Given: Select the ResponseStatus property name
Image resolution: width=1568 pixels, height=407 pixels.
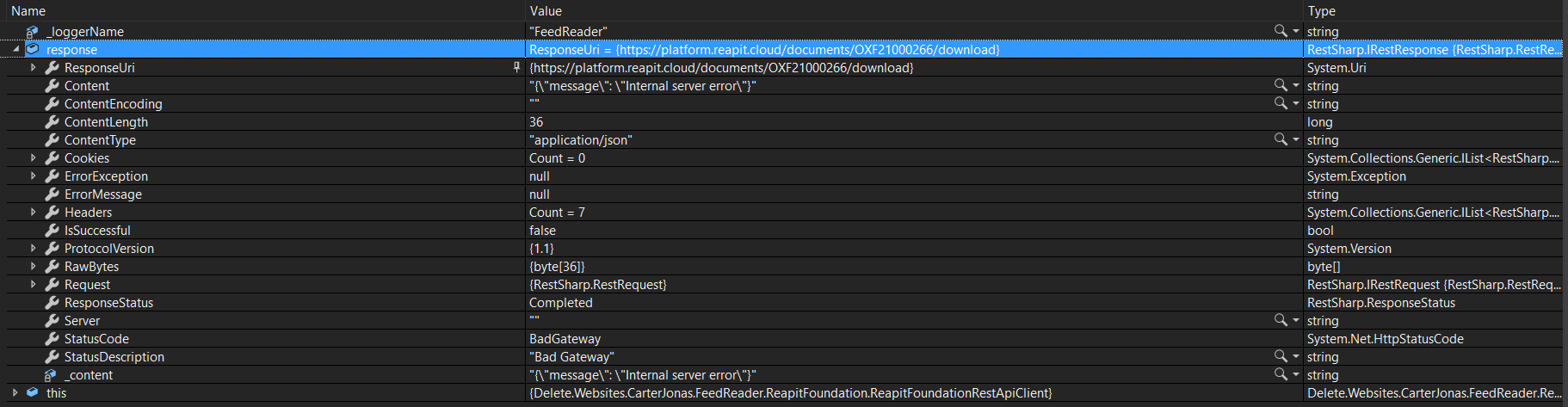Looking at the screenshot, I should point(108,302).
